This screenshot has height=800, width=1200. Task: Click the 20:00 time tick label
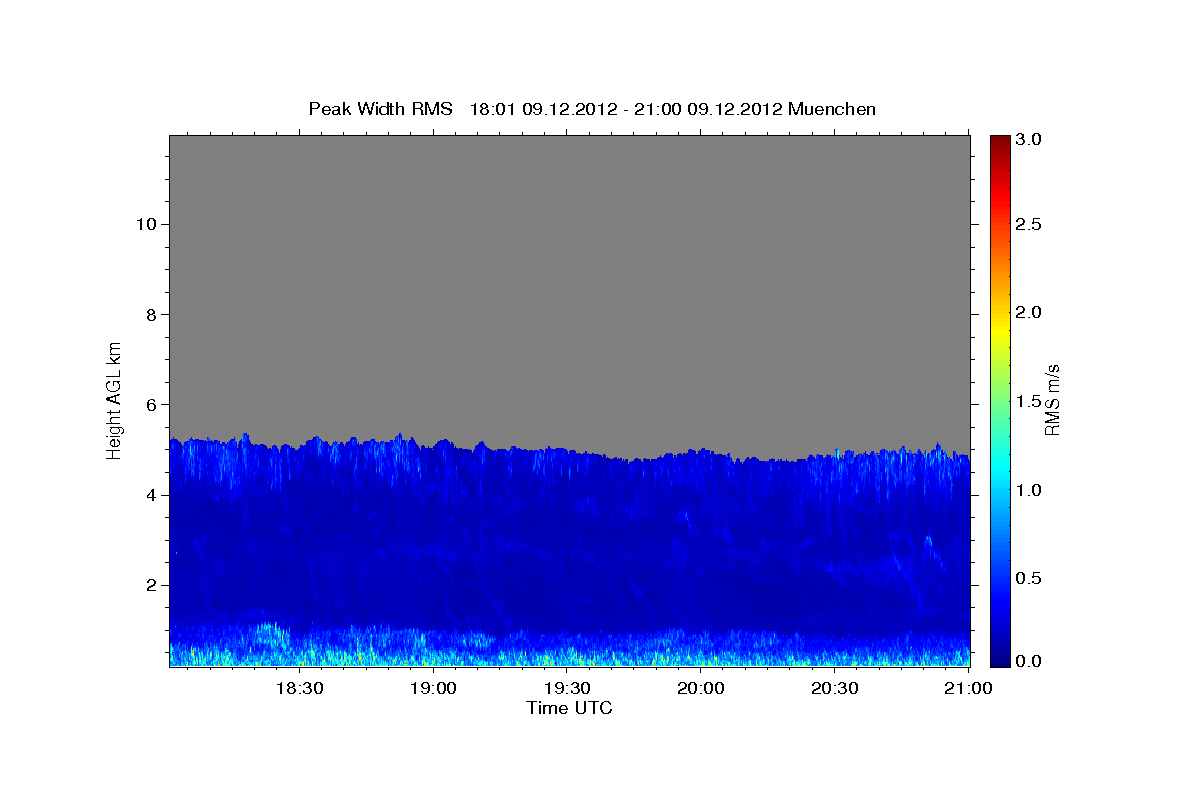click(x=701, y=688)
